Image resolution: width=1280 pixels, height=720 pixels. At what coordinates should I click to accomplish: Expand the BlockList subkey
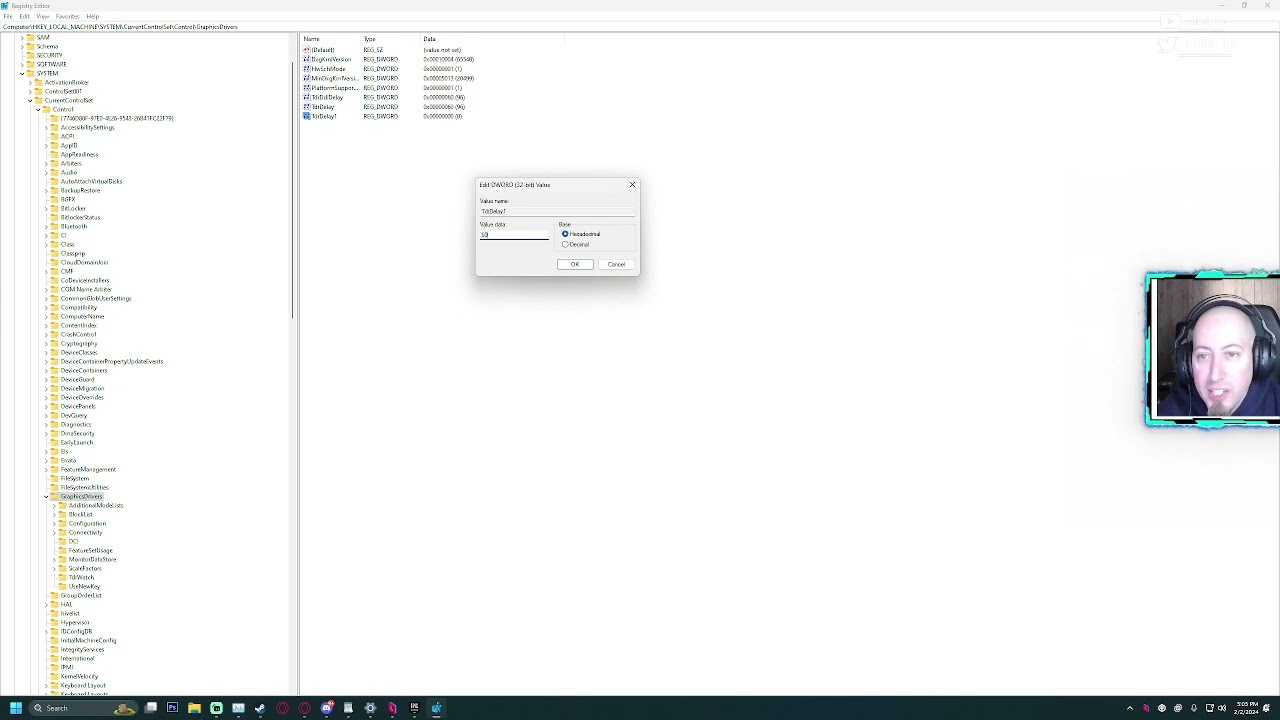[54, 514]
